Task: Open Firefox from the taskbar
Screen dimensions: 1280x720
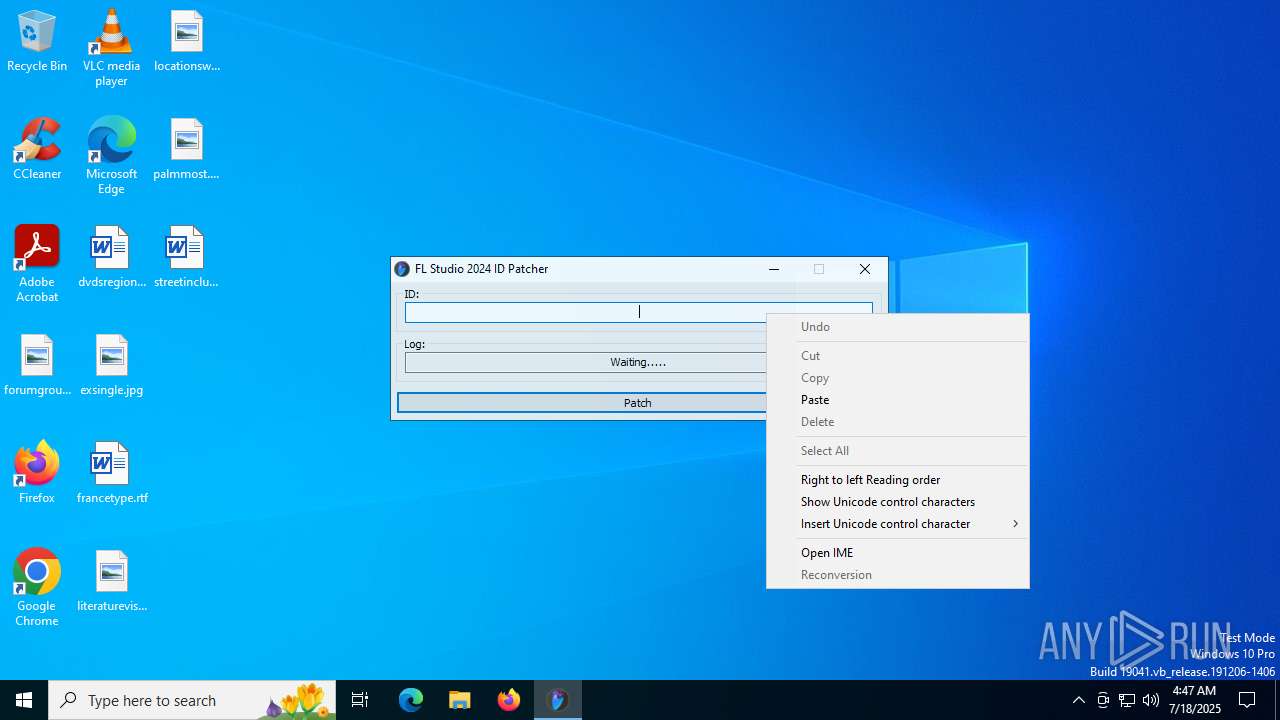Action: 509,700
